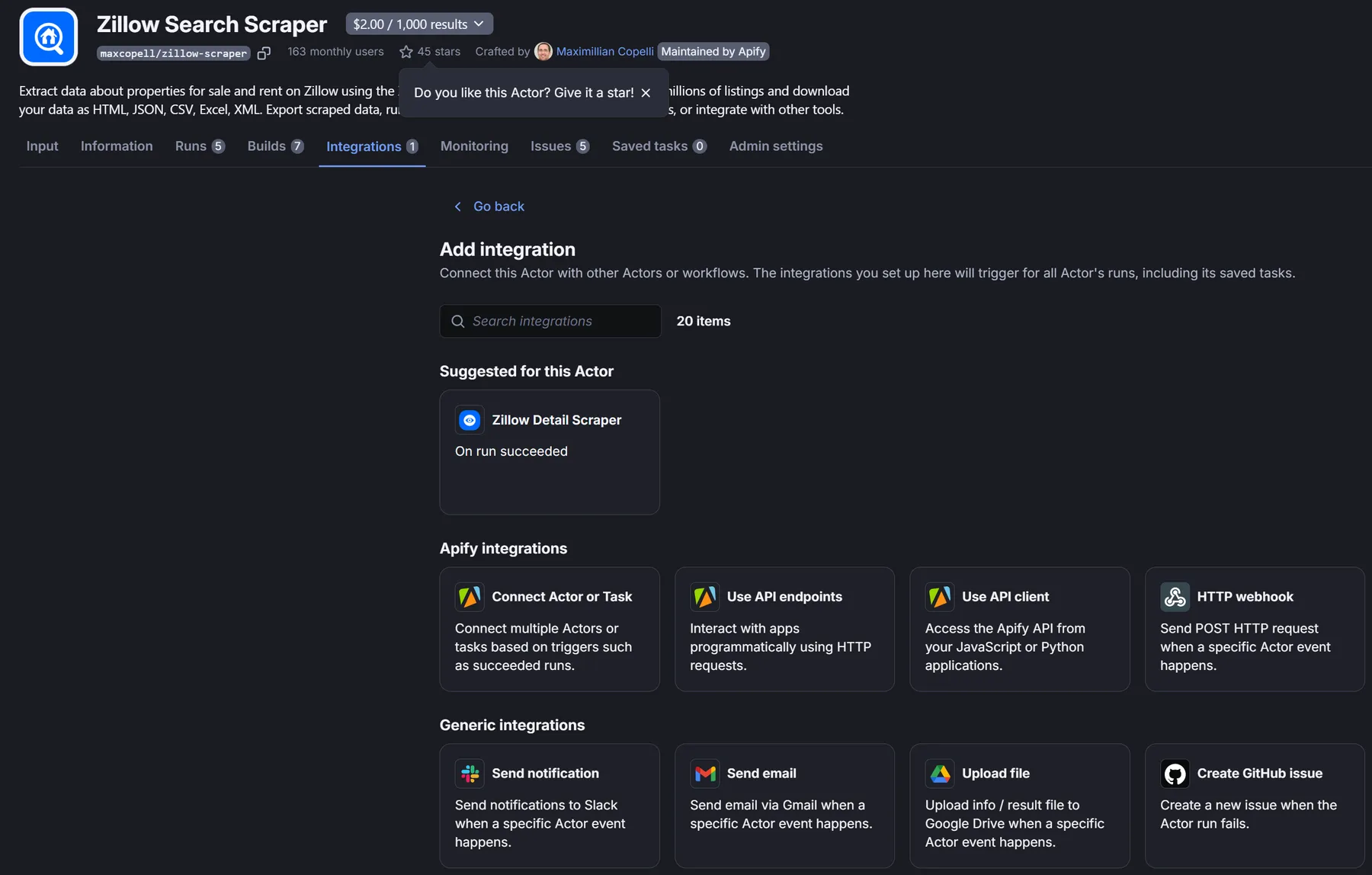
Task: Choose the Connect Actor or Task title
Action: point(562,597)
